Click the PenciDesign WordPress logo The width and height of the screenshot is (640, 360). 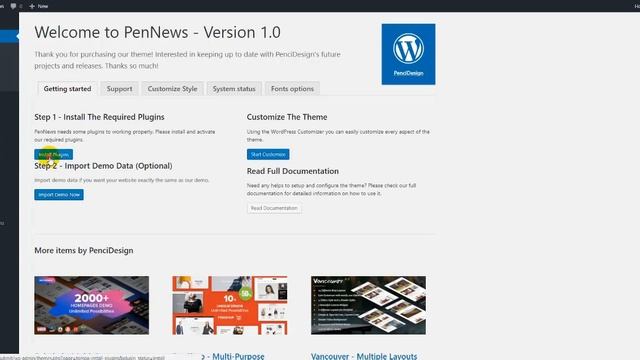click(408, 54)
